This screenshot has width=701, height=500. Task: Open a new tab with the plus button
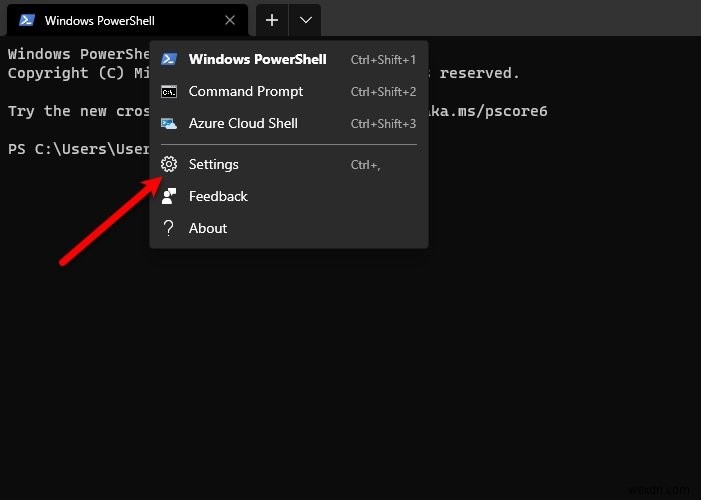pos(272,20)
